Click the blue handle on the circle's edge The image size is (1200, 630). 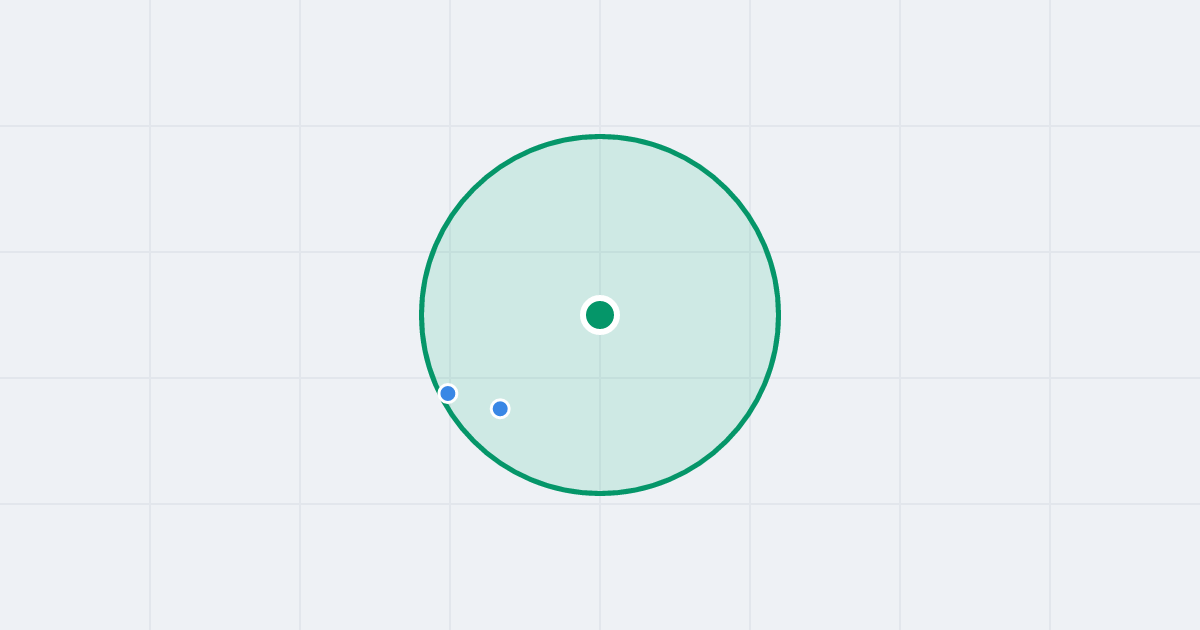pyautogui.click(x=448, y=393)
